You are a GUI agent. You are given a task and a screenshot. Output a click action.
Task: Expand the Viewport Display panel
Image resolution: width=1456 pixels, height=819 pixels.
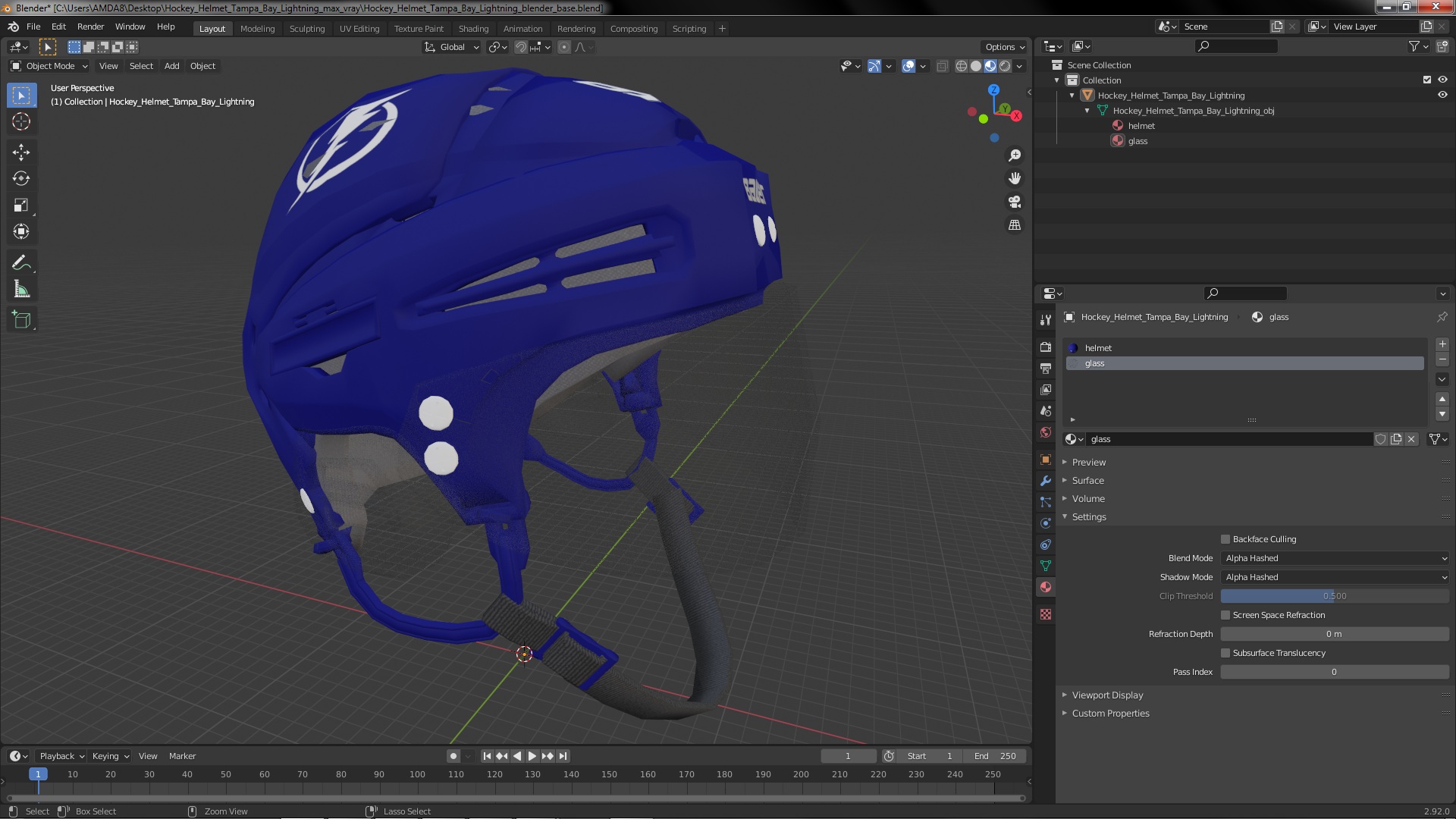(1107, 695)
